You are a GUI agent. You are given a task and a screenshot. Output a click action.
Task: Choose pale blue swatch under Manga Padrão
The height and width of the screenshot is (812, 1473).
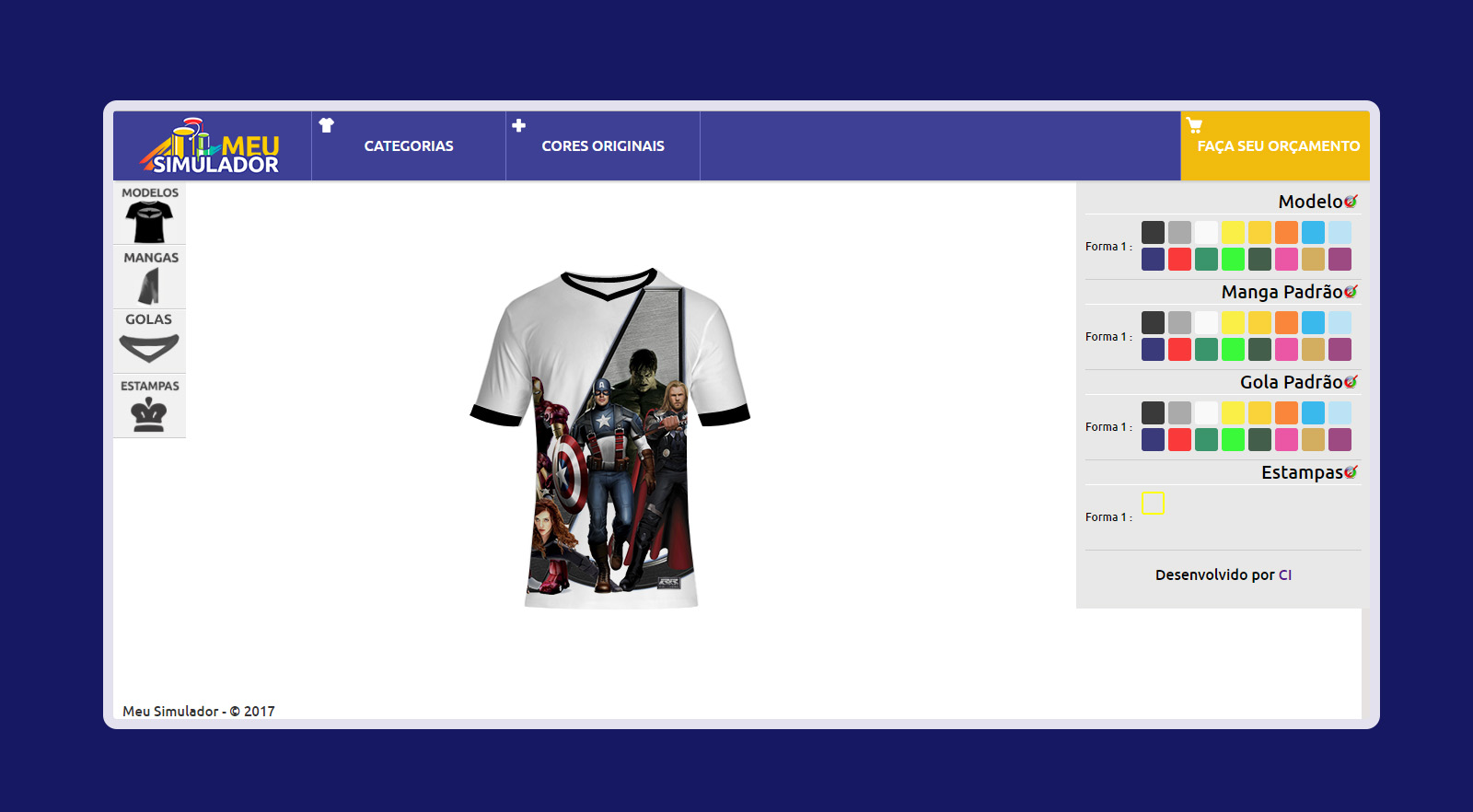pos(1340,322)
